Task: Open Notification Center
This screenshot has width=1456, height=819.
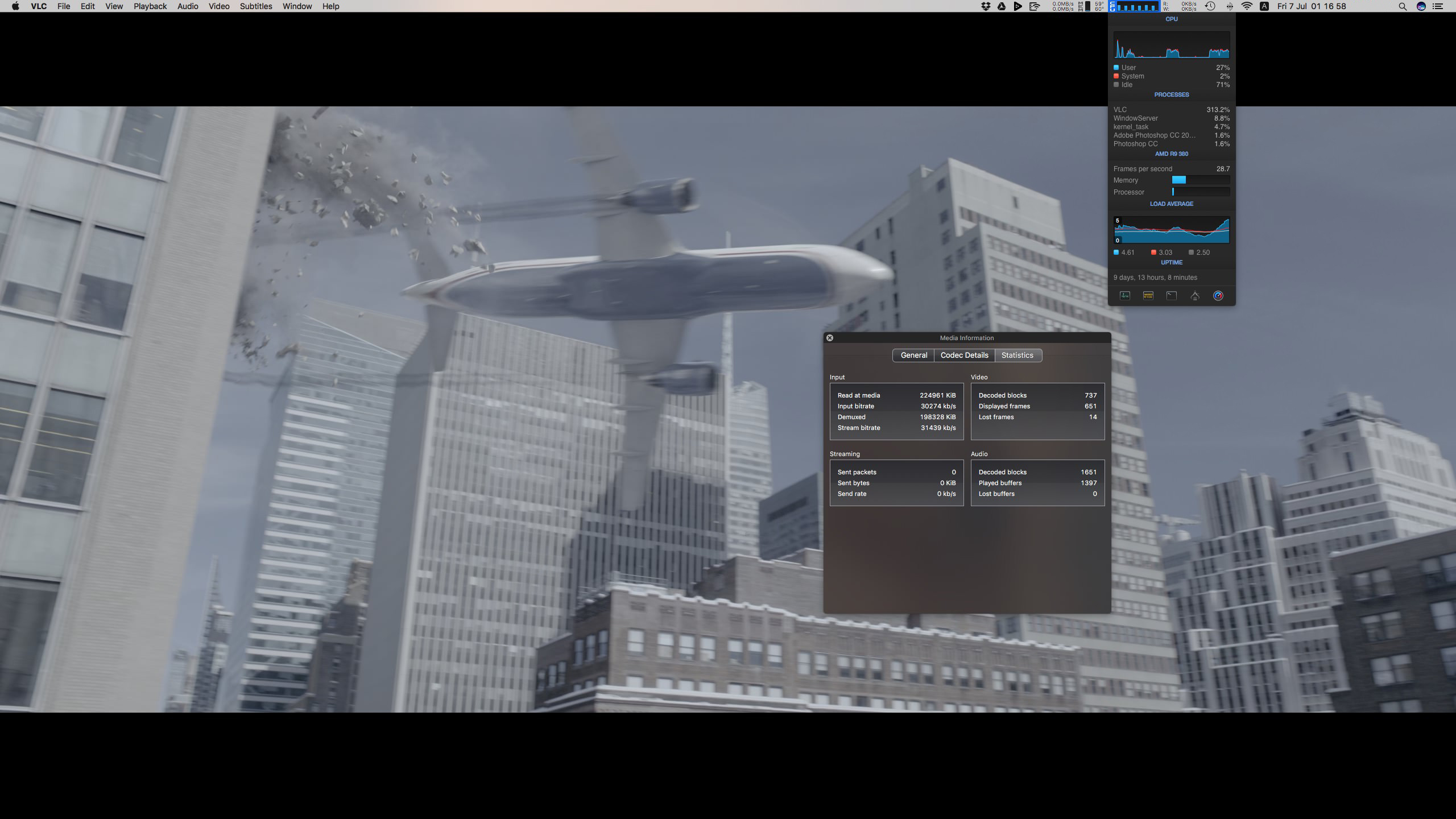Action: [1439, 6]
